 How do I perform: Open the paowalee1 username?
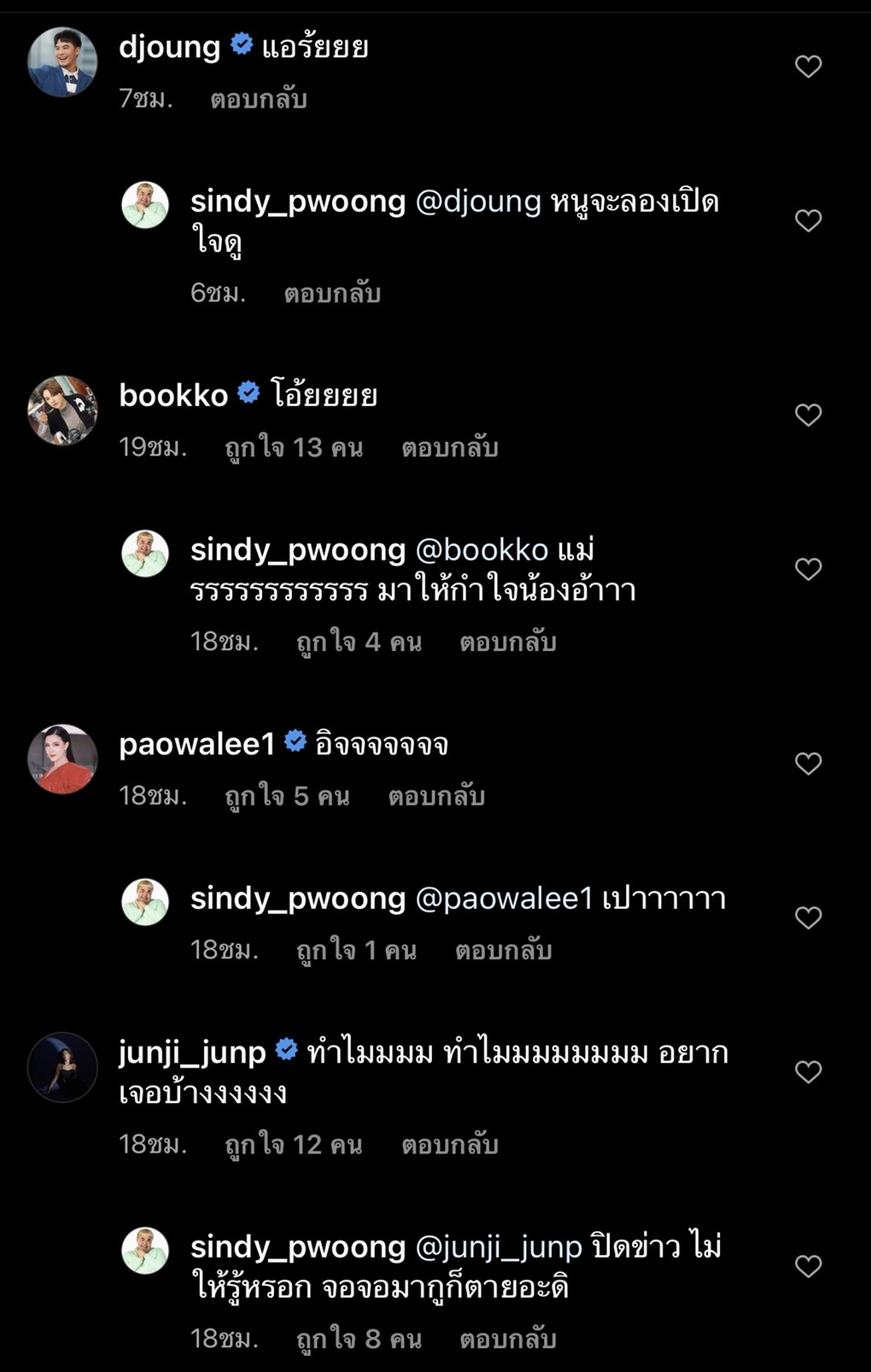click(197, 744)
